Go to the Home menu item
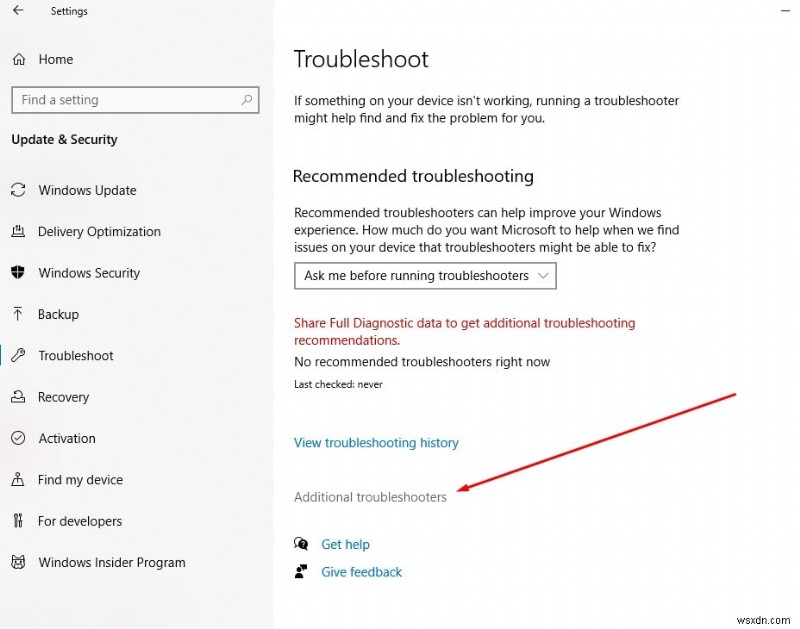The height and width of the screenshot is (629, 800). click(x=53, y=59)
